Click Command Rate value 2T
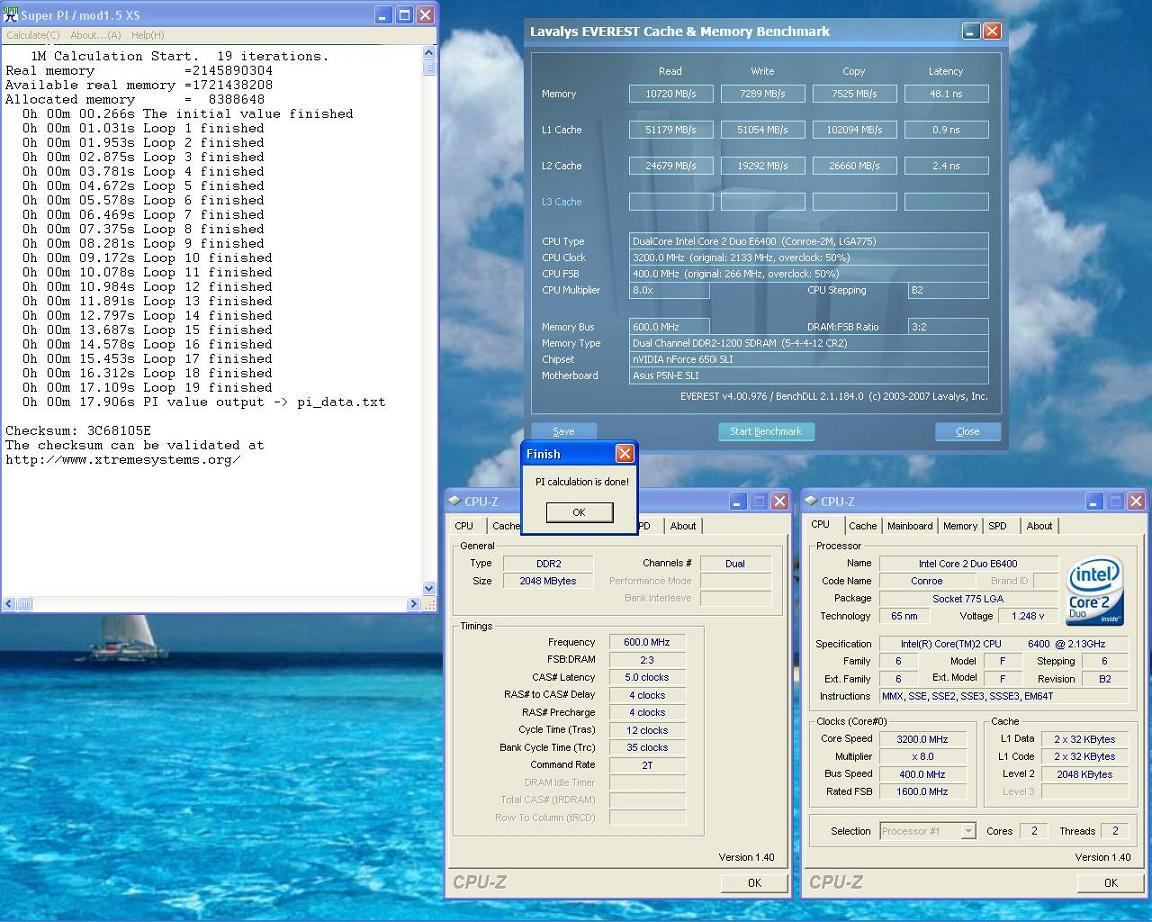 click(647, 766)
